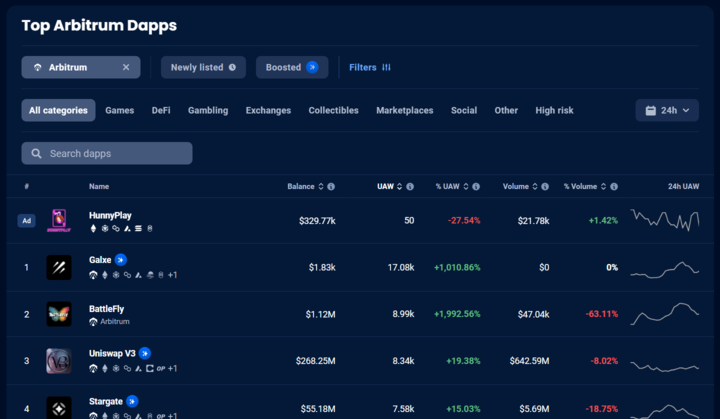This screenshot has width=720, height=419.
Task: Click the calendar icon in the 24h selector
Action: click(651, 110)
